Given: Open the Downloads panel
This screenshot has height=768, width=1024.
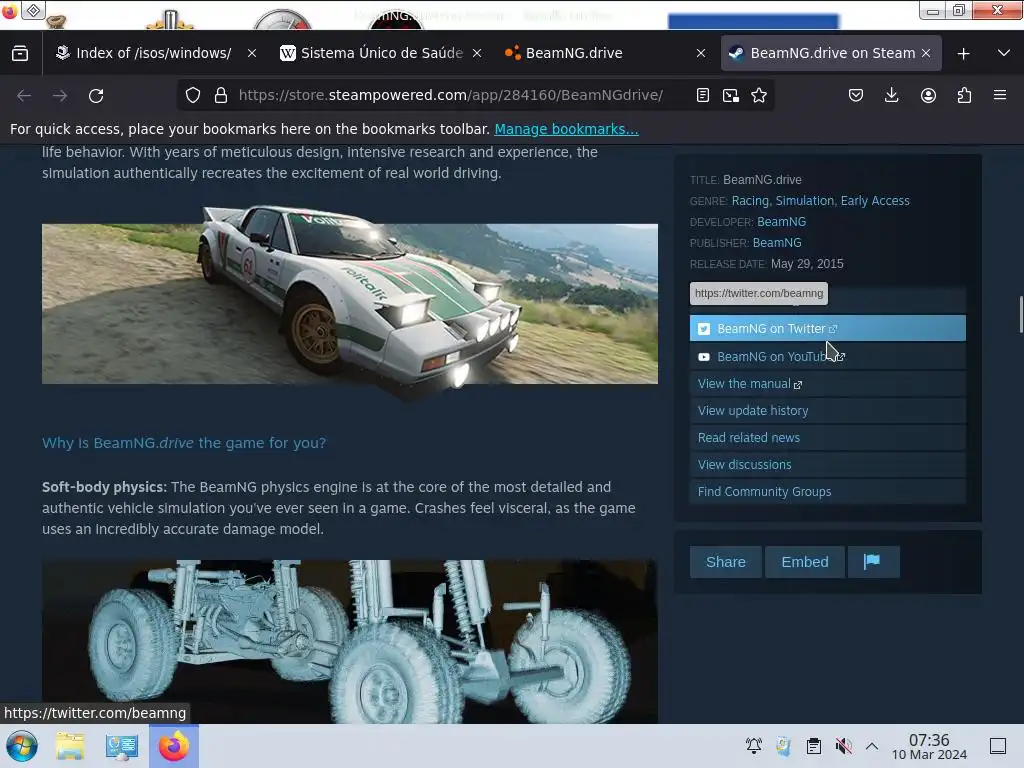Looking at the screenshot, I should (x=891, y=95).
